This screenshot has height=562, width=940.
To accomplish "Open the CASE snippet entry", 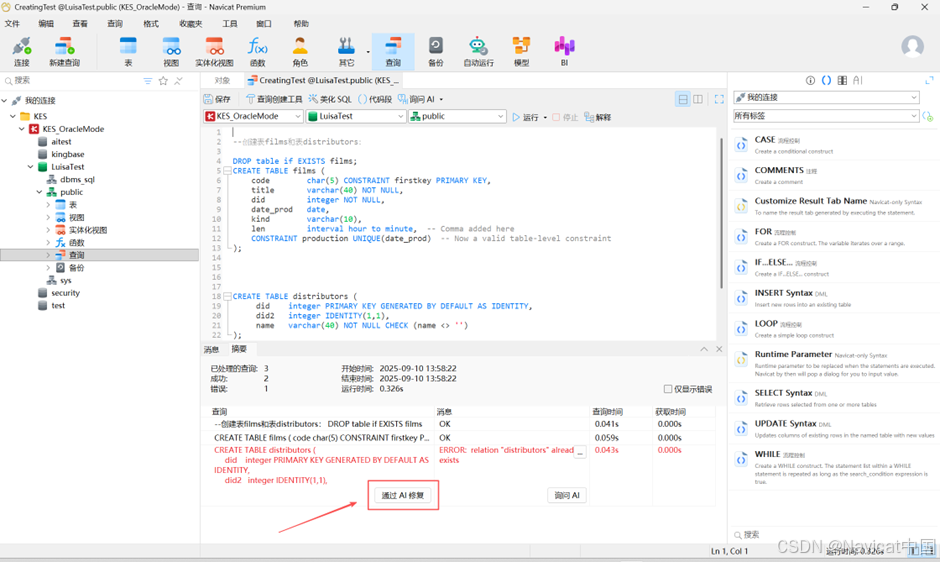I will [x=833, y=145].
